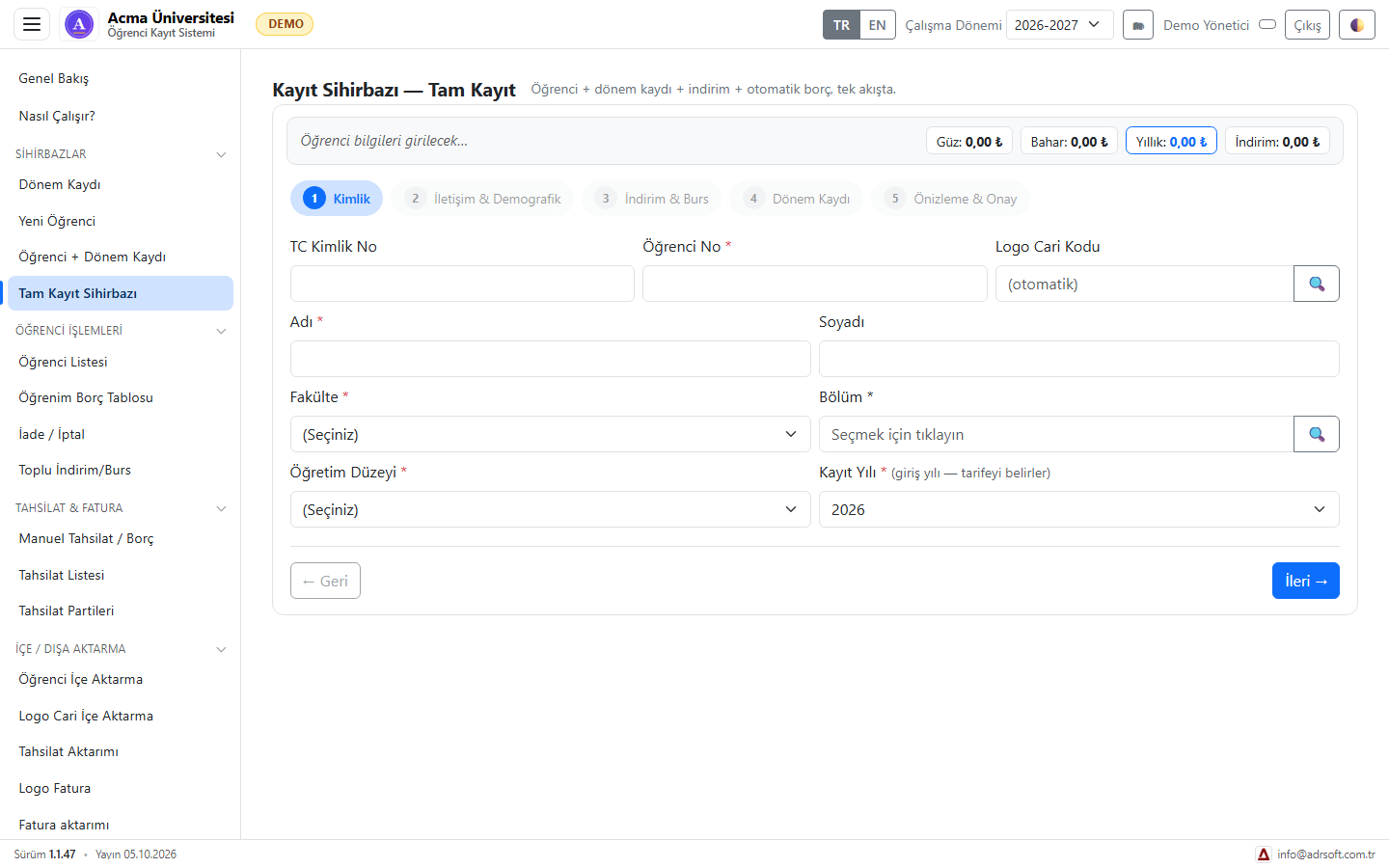The image size is (1389, 868).
Task: Open the info@adrsoft.com.tr link
Action: 1326,854
